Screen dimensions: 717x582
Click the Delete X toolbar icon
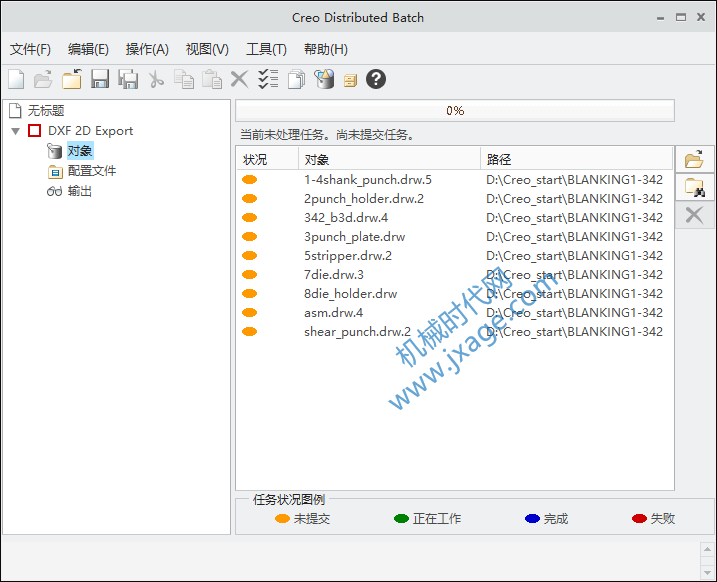tap(239, 79)
